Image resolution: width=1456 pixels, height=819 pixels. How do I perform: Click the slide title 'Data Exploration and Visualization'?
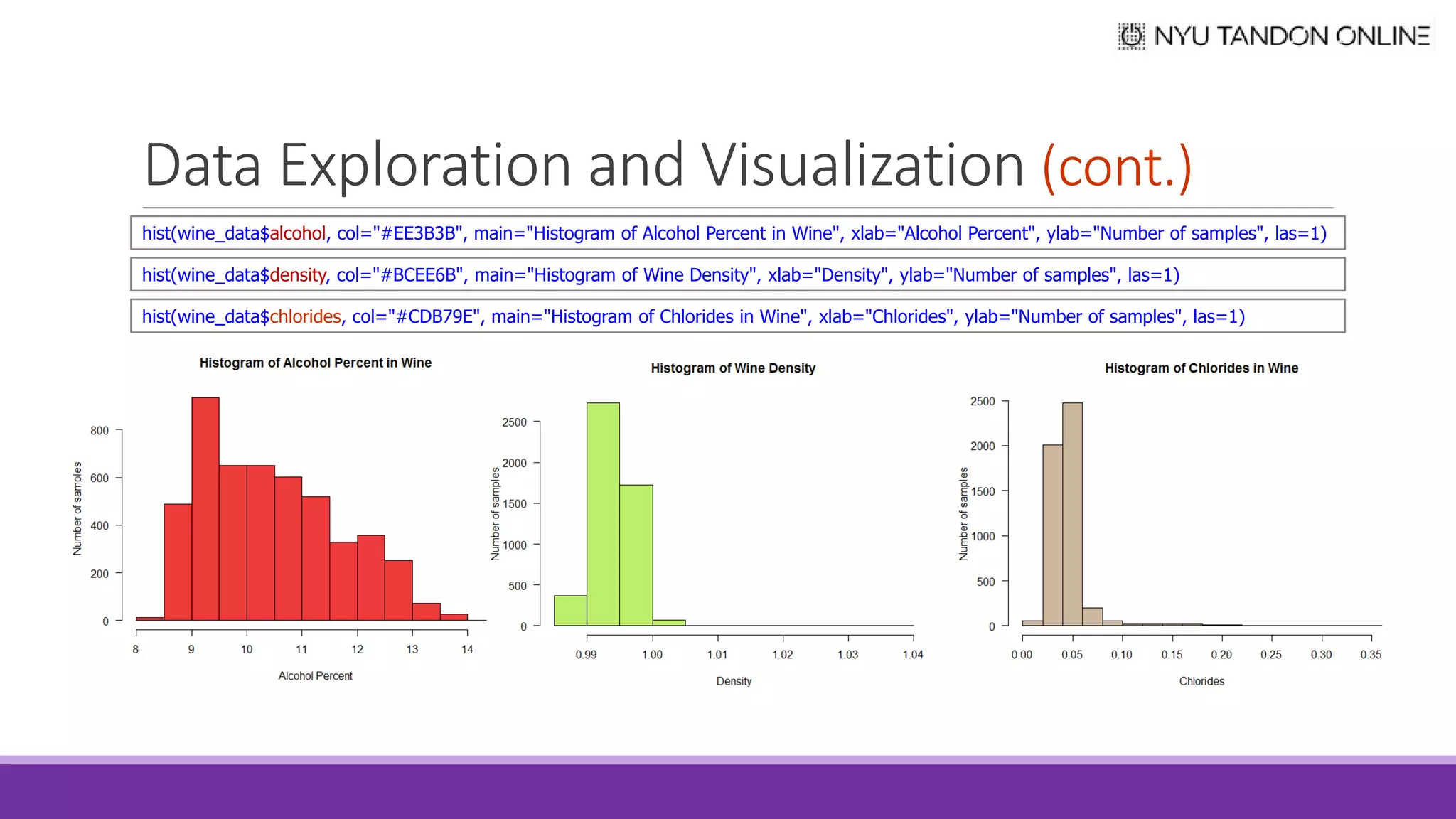tap(583, 166)
